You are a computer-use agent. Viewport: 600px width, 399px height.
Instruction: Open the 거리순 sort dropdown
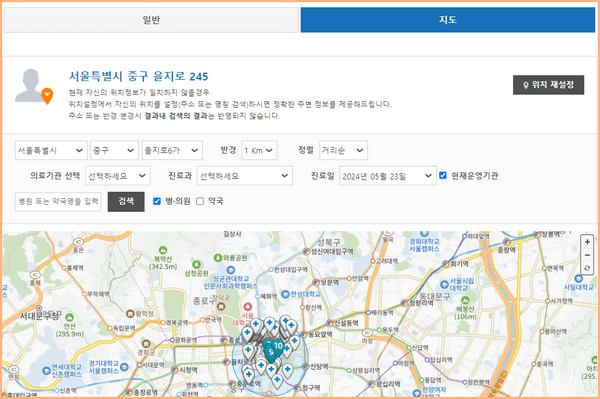pyautogui.click(x=343, y=150)
